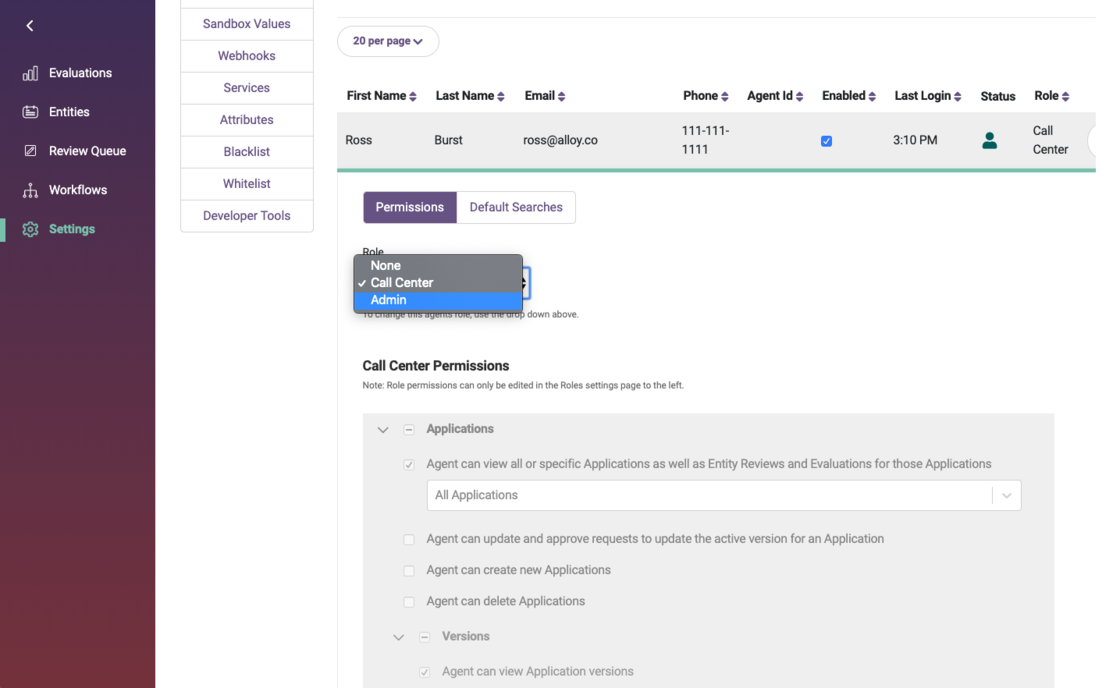Select the Permissions tab

pyautogui.click(x=409, y=207)
